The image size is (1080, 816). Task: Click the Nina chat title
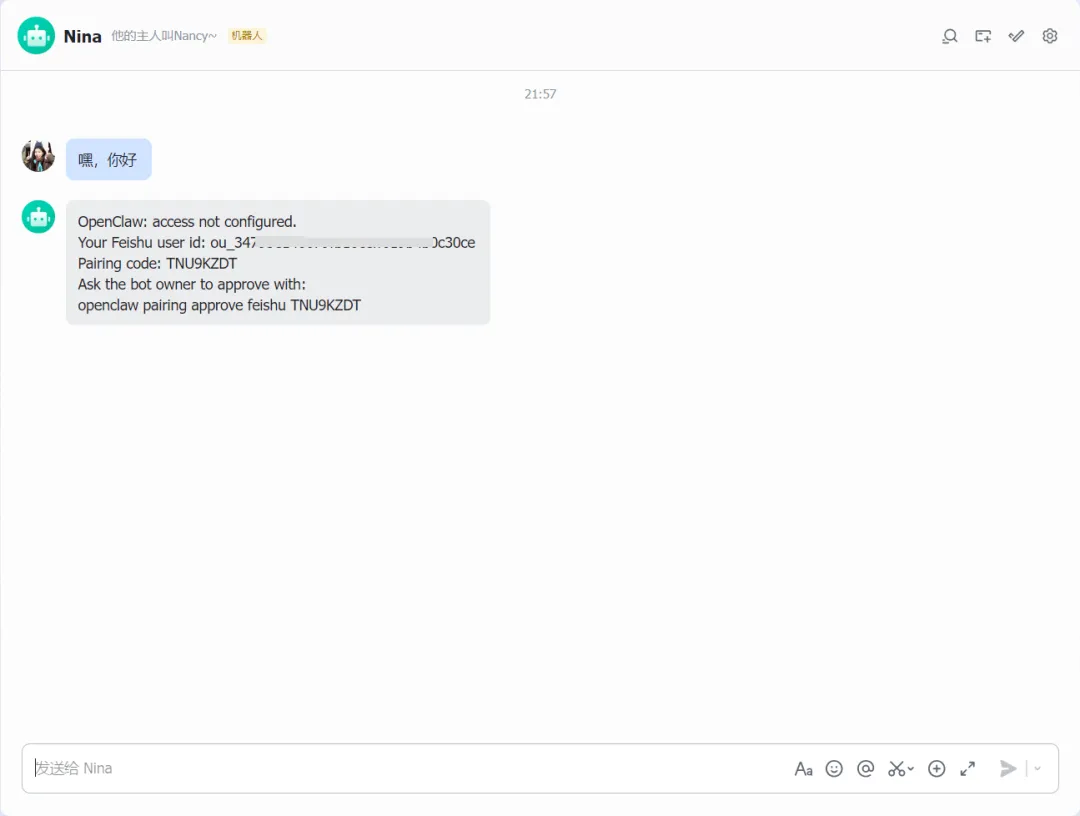83,36
